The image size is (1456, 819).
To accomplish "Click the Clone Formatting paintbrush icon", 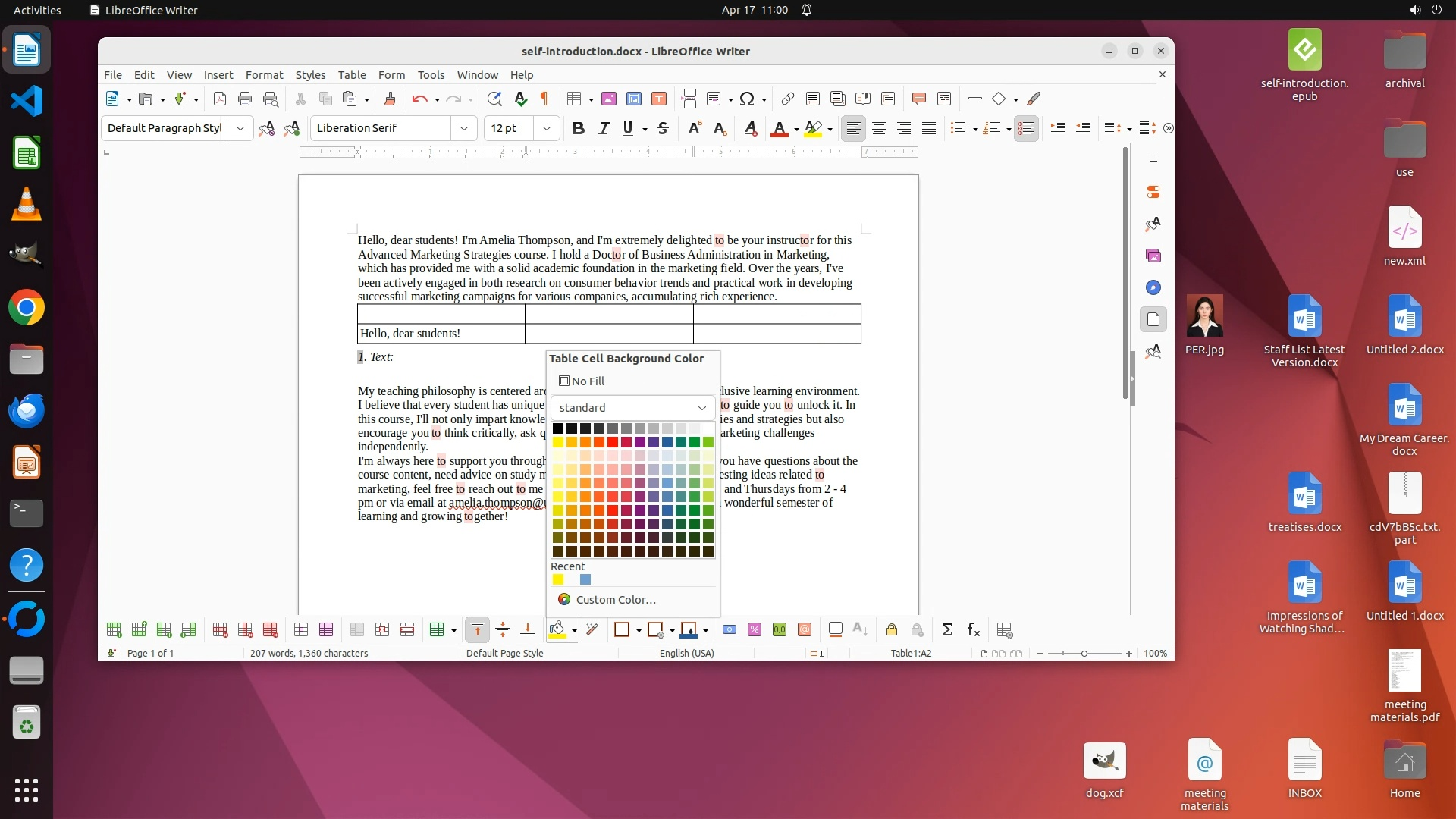I will [390, 99].
